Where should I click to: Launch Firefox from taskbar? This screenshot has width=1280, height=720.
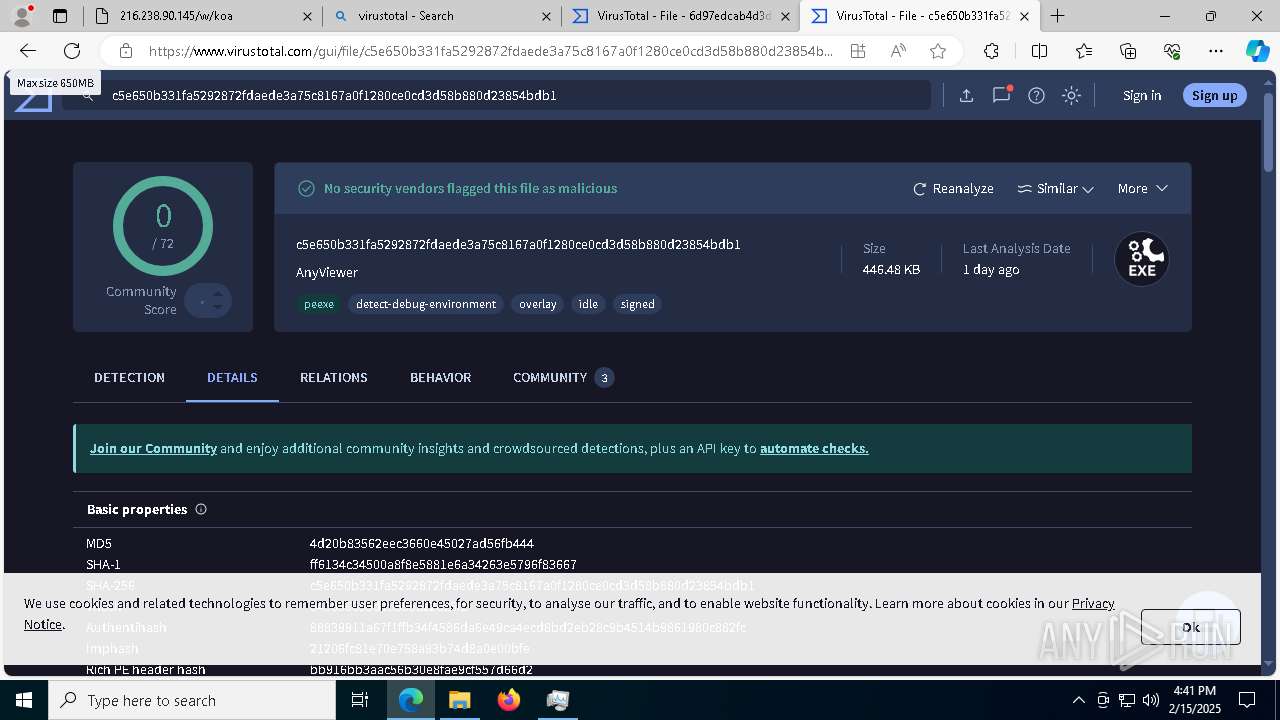pos(509,700)
